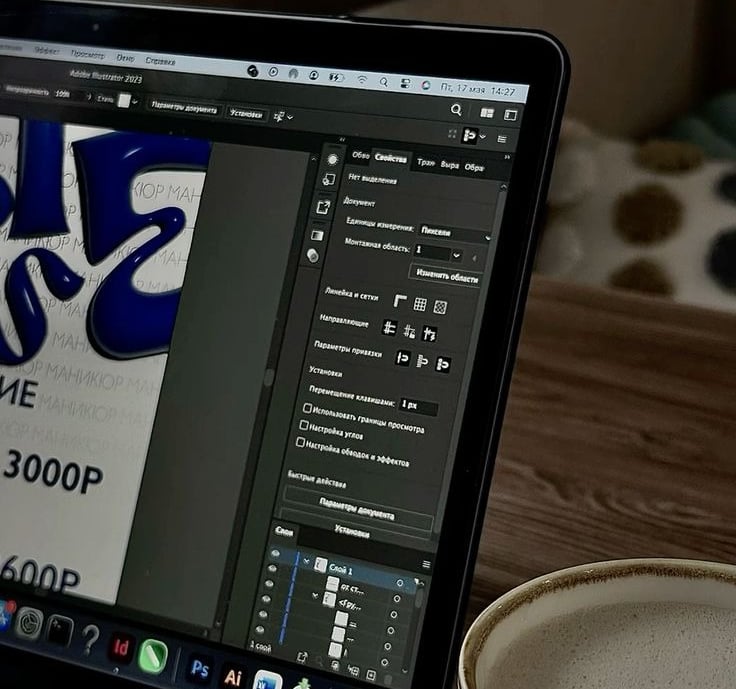
Task: Switch to the Свойства tab
Action: [391, 159]
